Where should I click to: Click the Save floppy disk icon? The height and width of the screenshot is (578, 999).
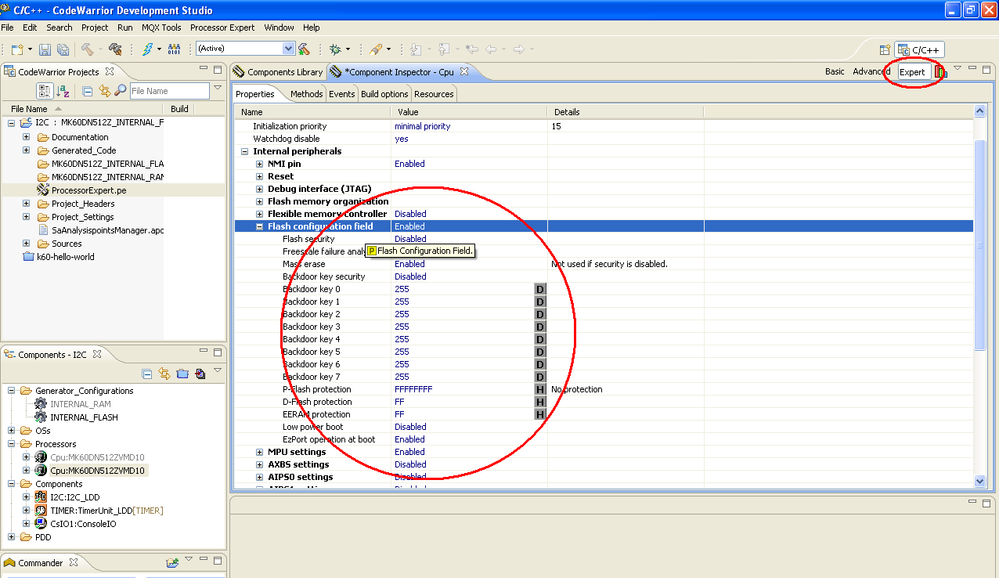(45, 49)
